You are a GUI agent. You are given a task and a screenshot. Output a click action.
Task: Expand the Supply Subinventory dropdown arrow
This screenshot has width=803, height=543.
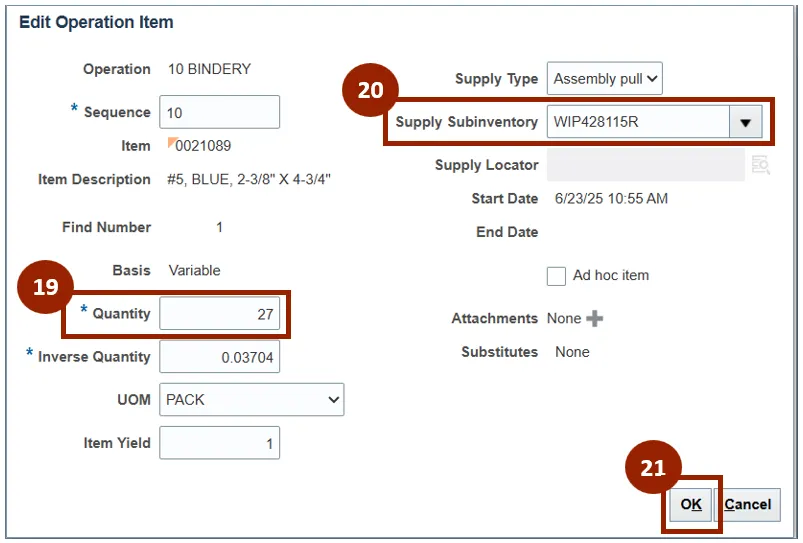coord(744,122)
